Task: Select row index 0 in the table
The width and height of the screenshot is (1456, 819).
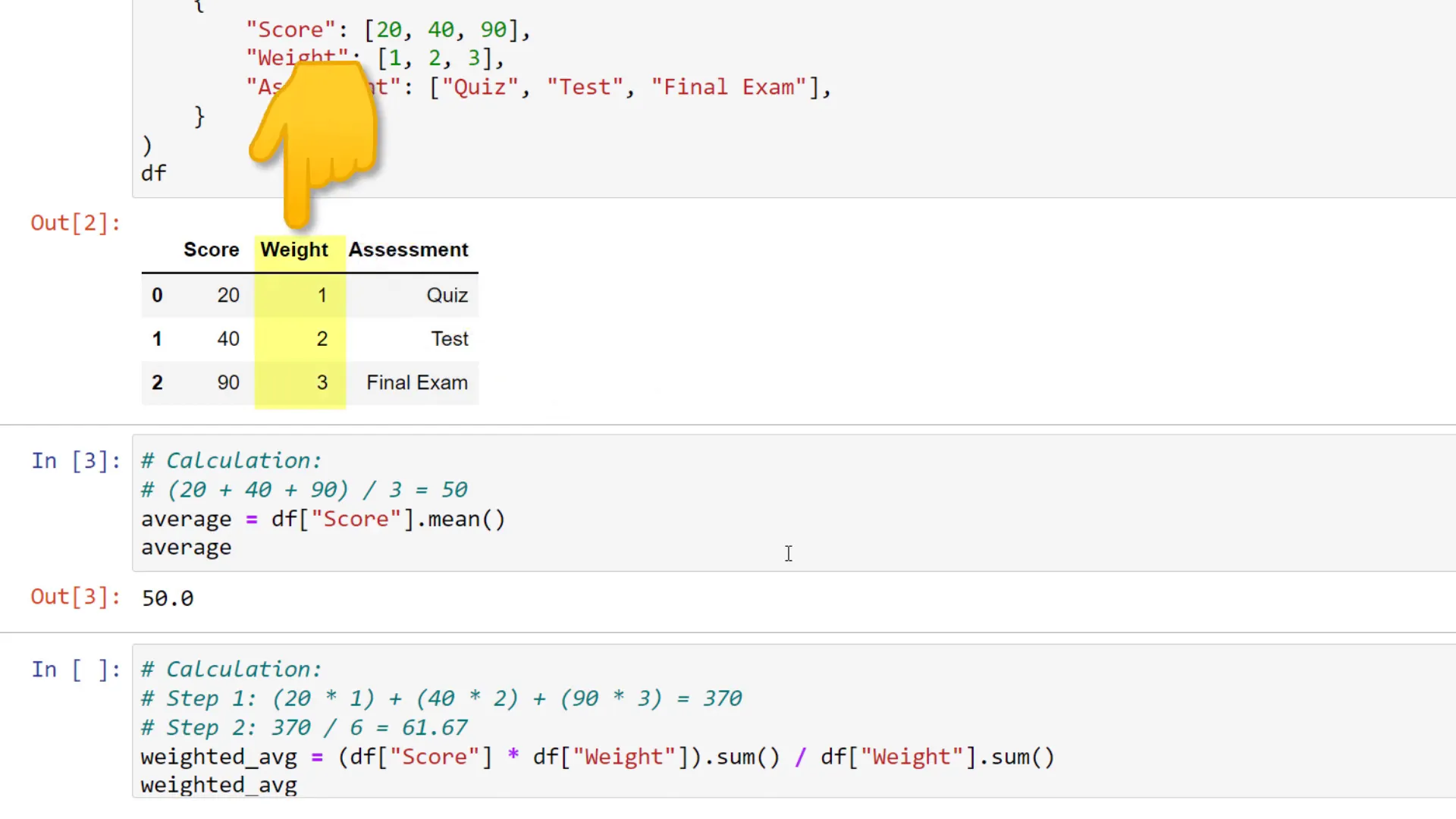Action: pyautogui.click(x=157, y=295)
